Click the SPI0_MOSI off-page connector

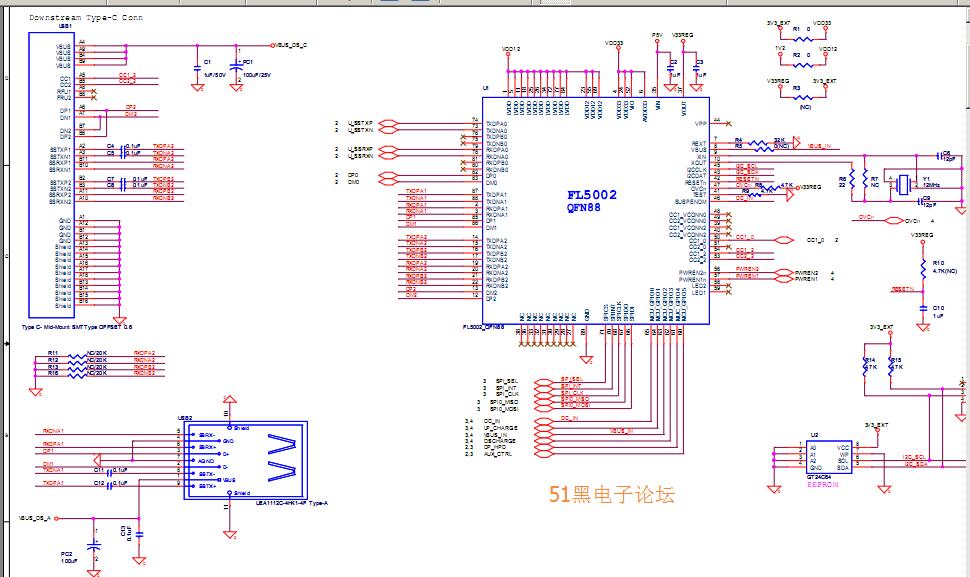(543, 408)
